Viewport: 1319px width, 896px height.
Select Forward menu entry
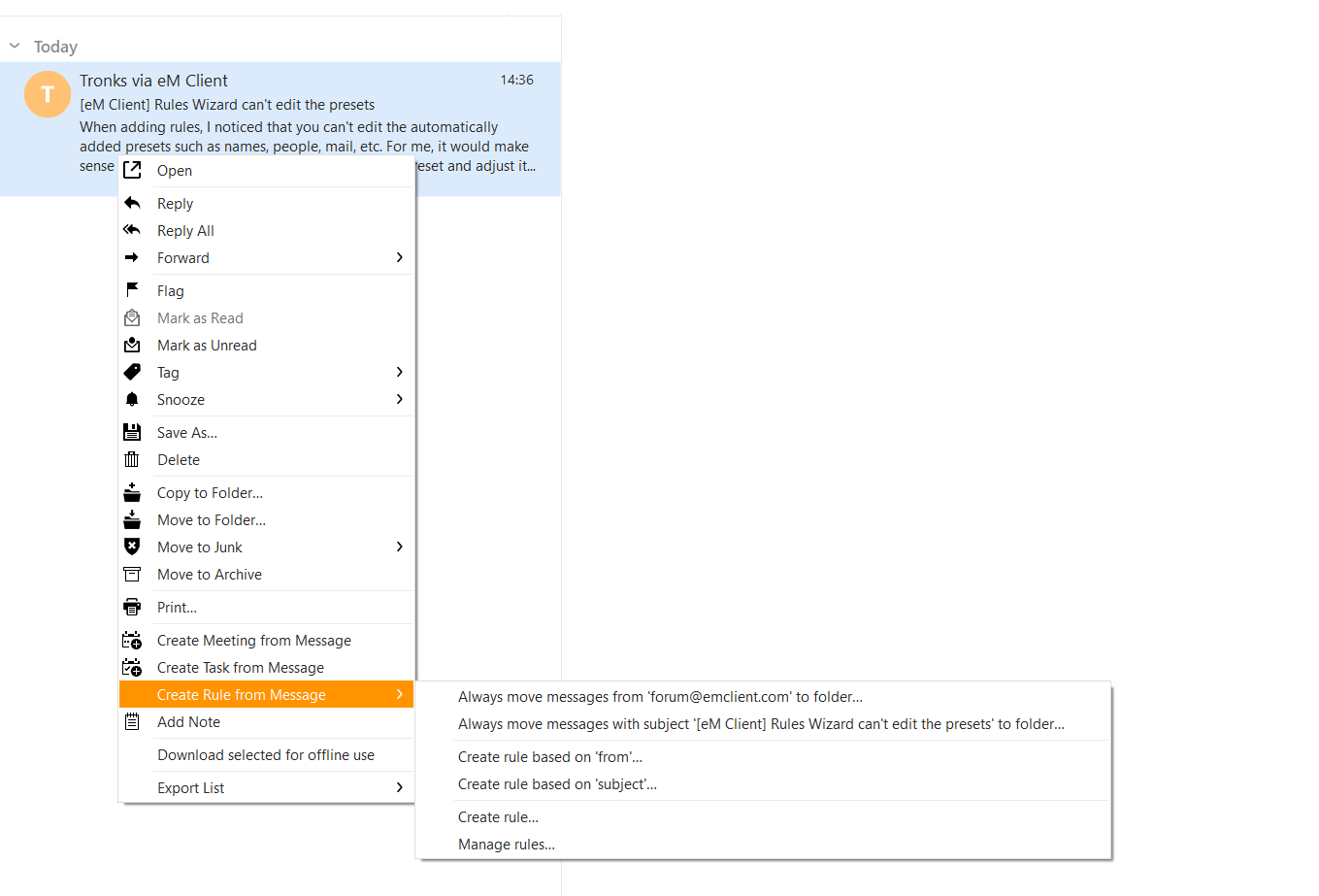coord(266,258)
